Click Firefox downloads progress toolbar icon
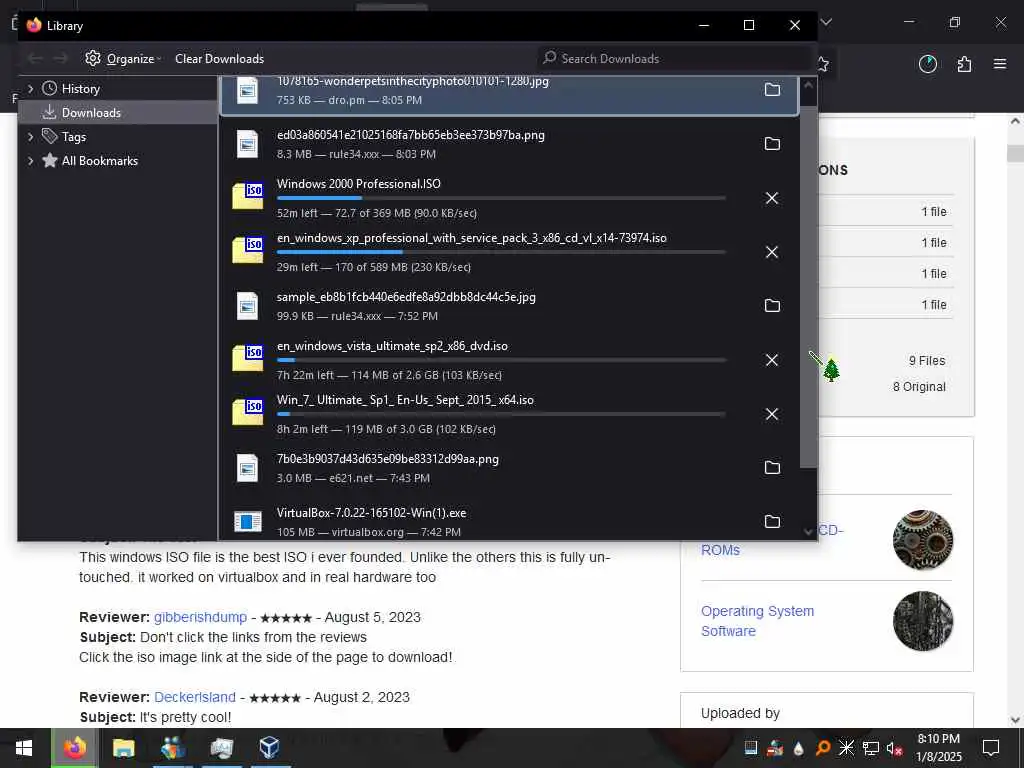Screen dimensions: 1024x768 click(x=927, y=63)
